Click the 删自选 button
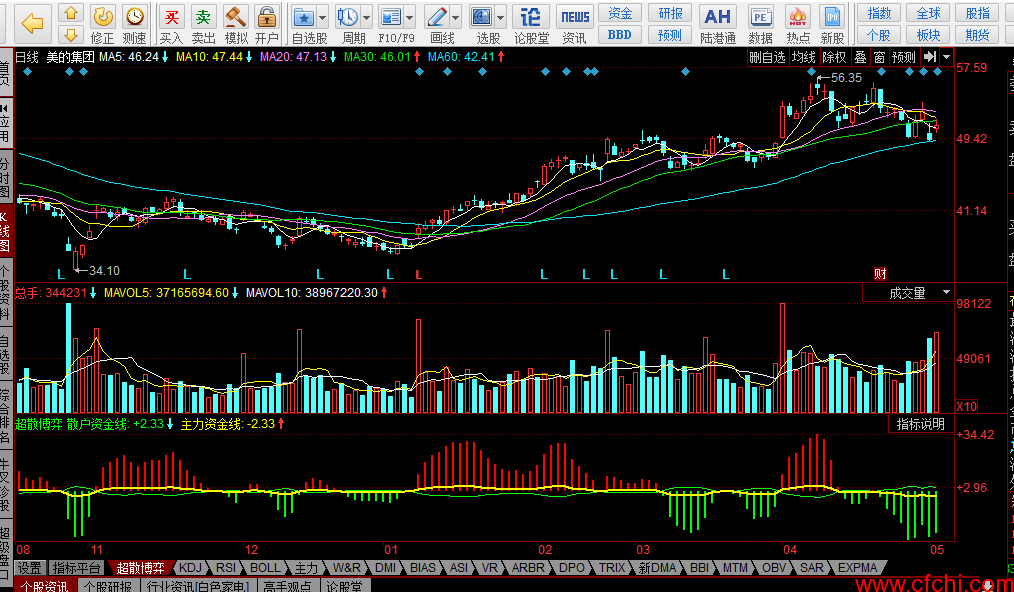This screenshot has width=1014, height=592. (x=768, y=57)
